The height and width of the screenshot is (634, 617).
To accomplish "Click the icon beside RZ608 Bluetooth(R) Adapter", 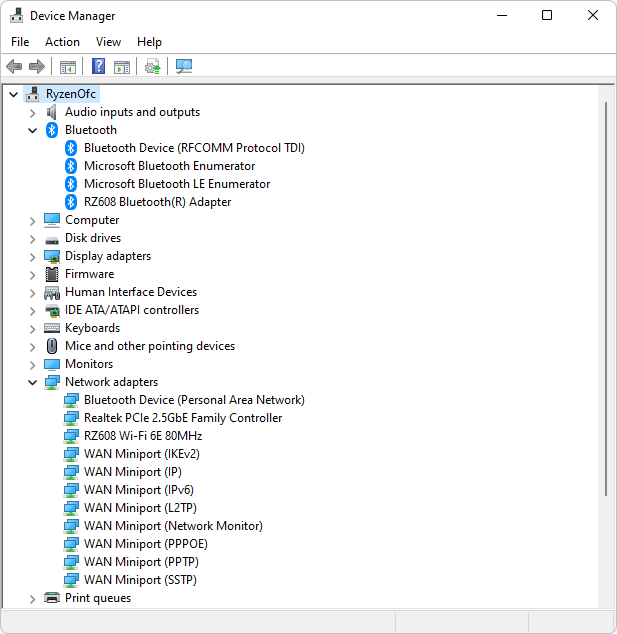I will tap(71, 202).
